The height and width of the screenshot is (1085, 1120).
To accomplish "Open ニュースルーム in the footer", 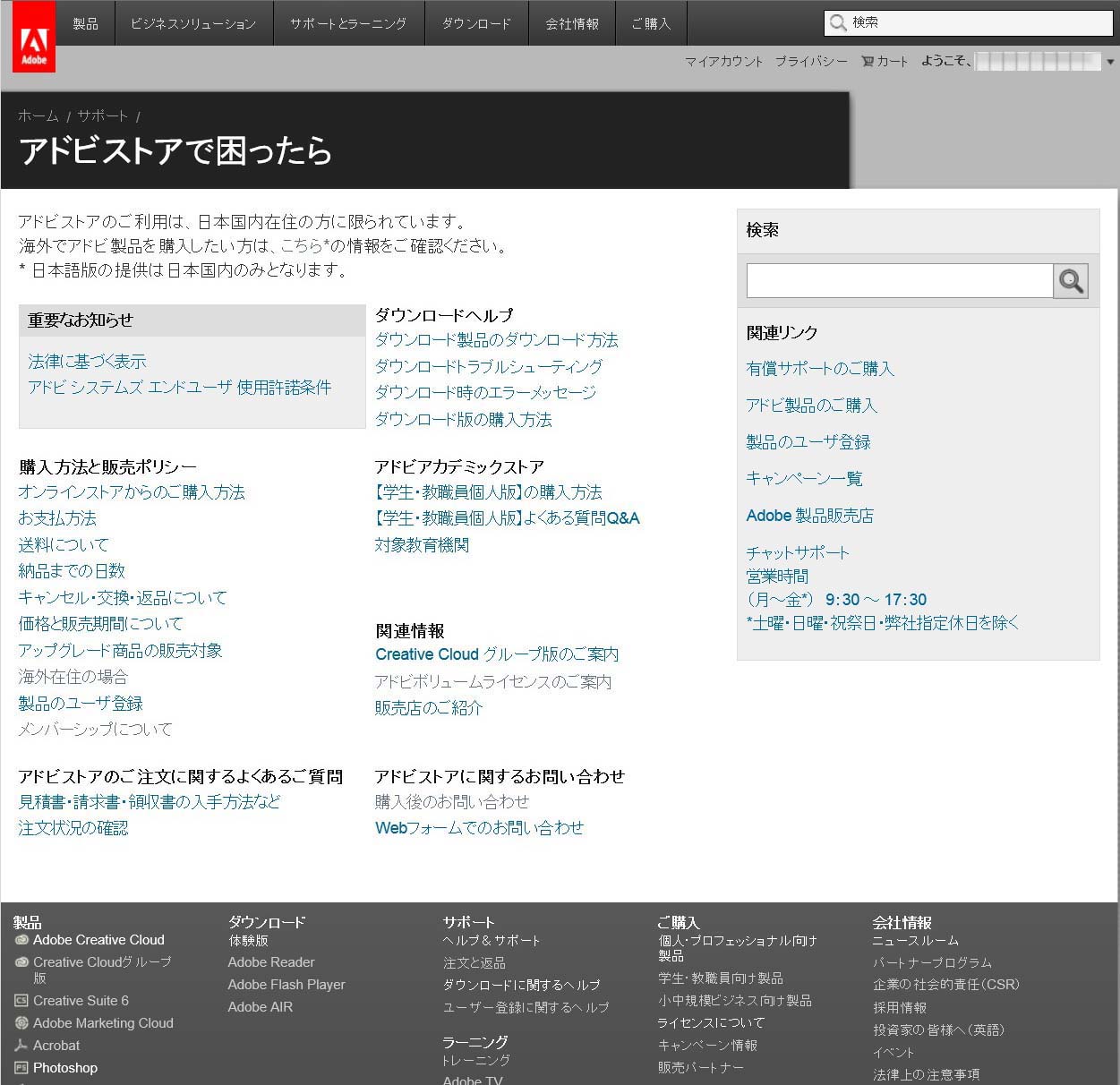I will (916, 941).
